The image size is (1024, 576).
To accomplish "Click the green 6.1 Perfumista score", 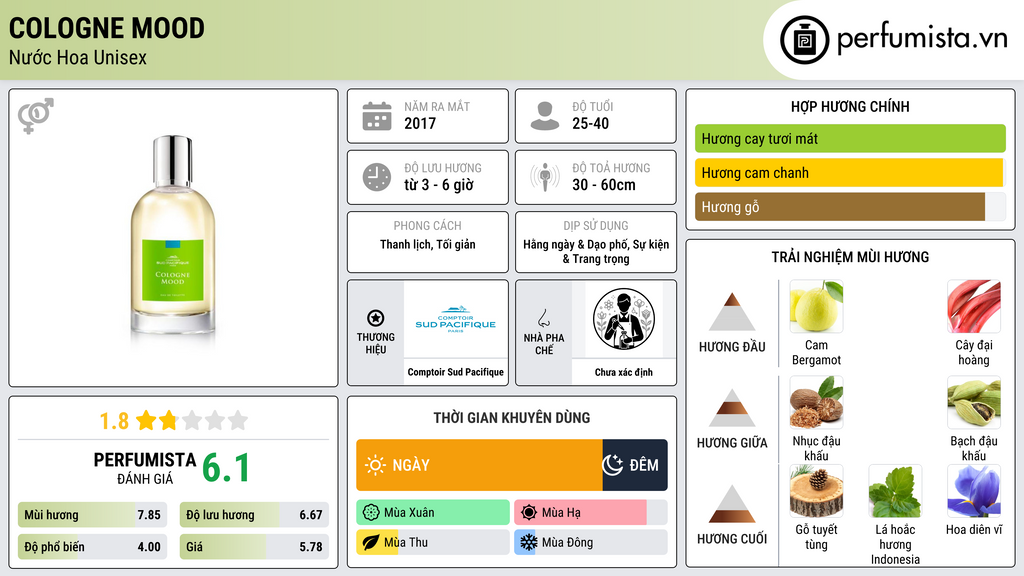I will tap(226, 468).
